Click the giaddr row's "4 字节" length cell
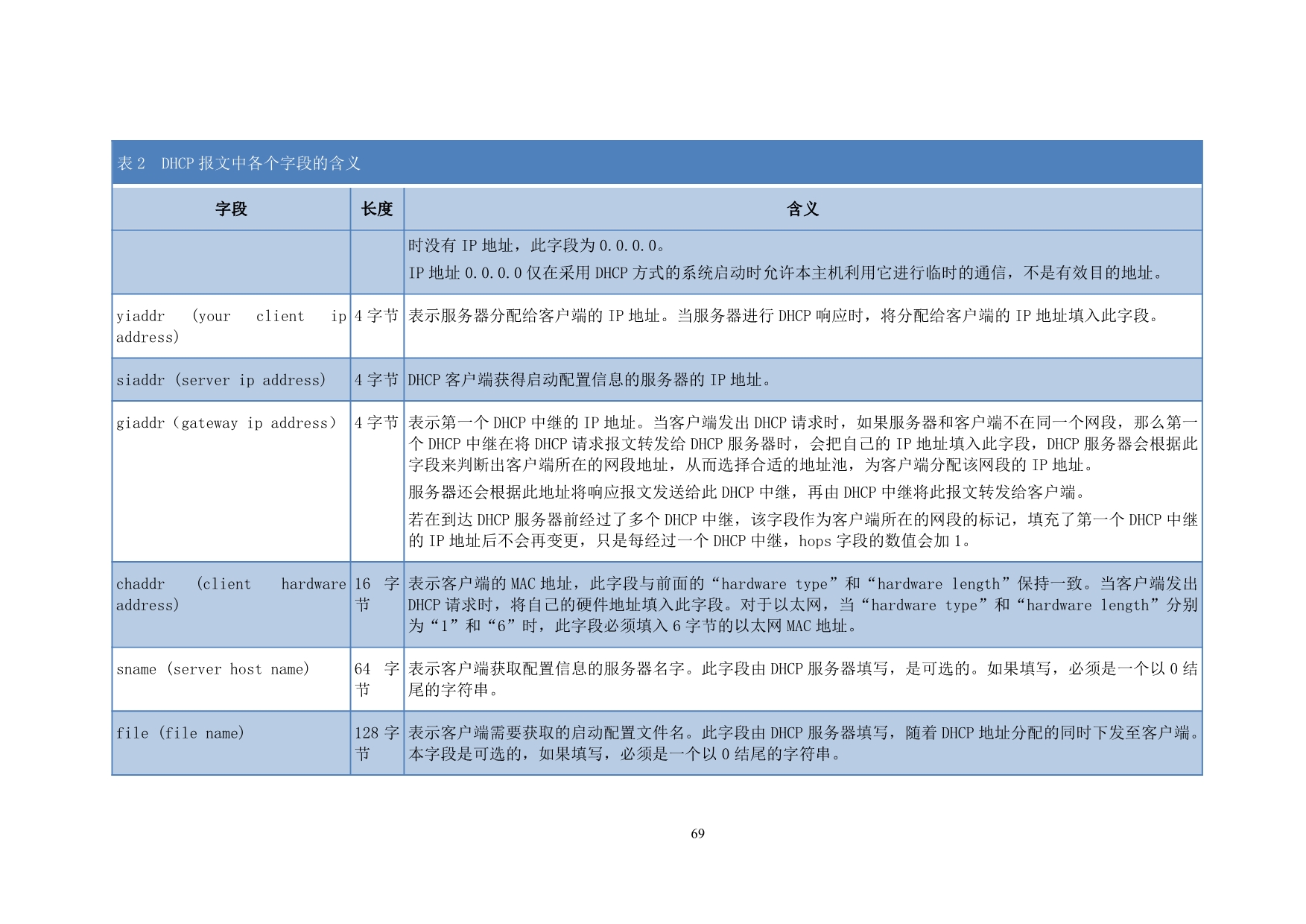The image size is (1306, 924). (x=377, y=423)
